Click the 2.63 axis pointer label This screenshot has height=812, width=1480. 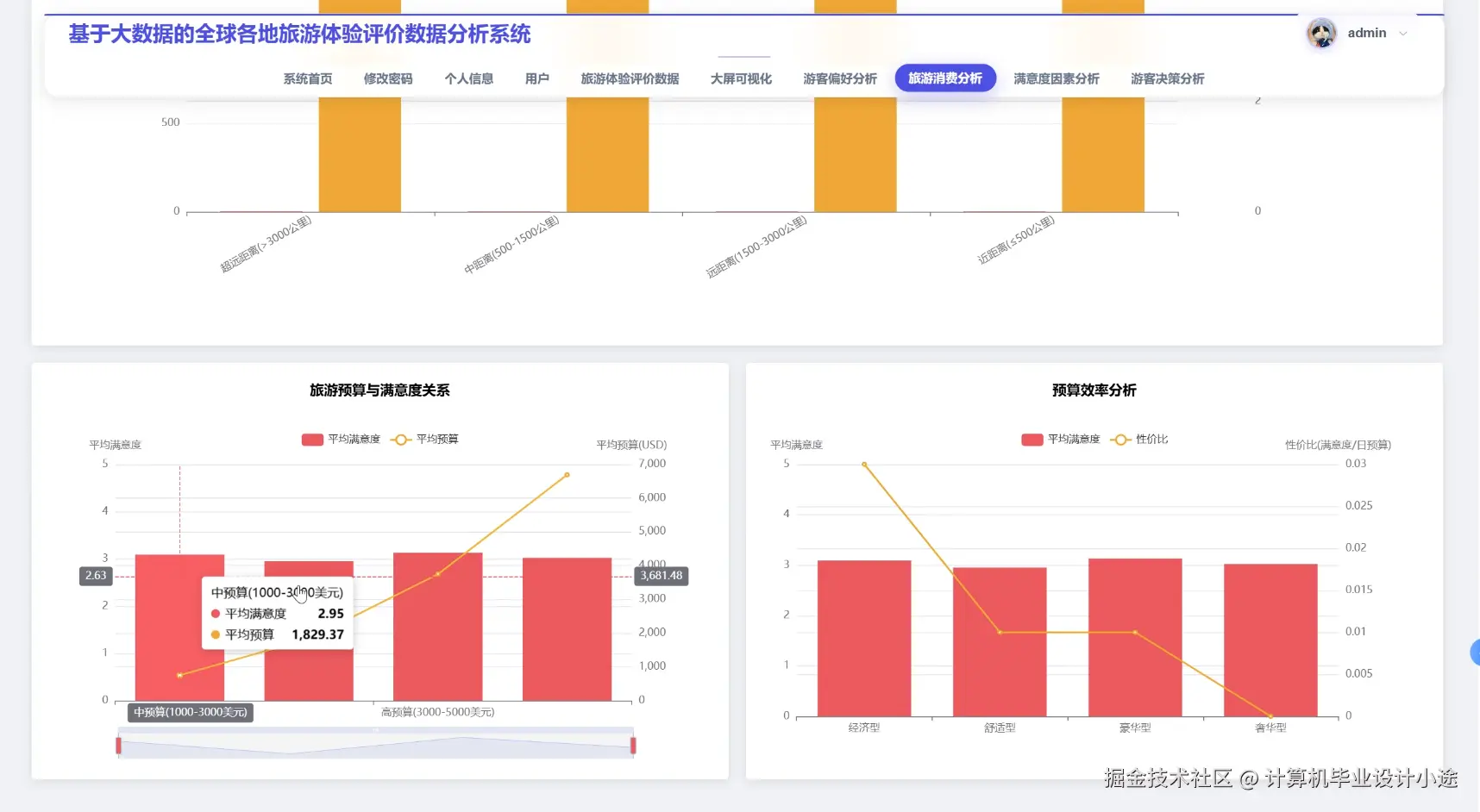[96, 576]
